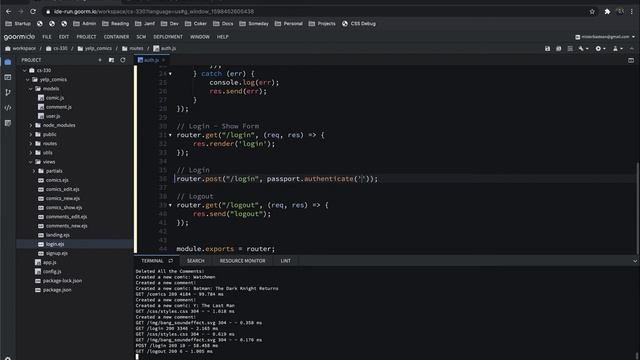
Task: Click the save file icon in the toolbar
Action: click(x=547, y=49)
